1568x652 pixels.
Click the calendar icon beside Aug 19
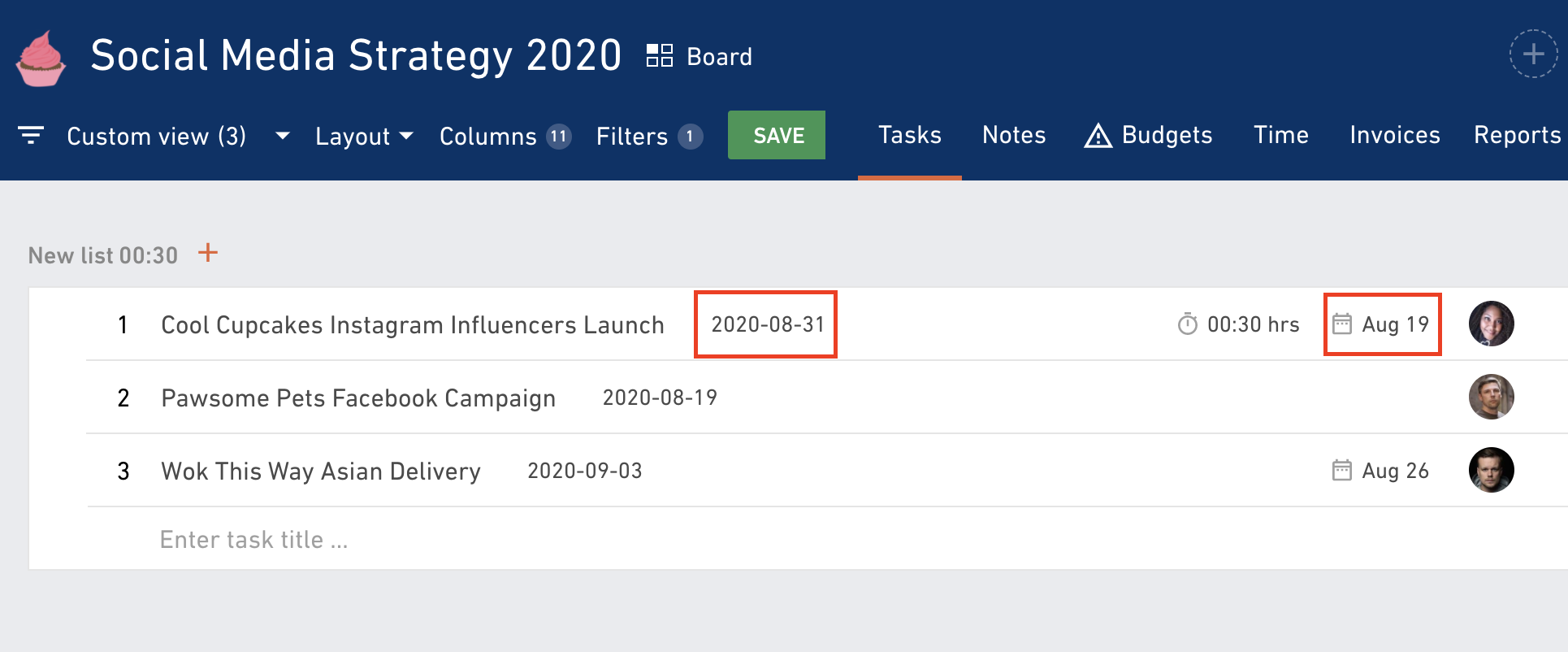[x=1342, y=324]
